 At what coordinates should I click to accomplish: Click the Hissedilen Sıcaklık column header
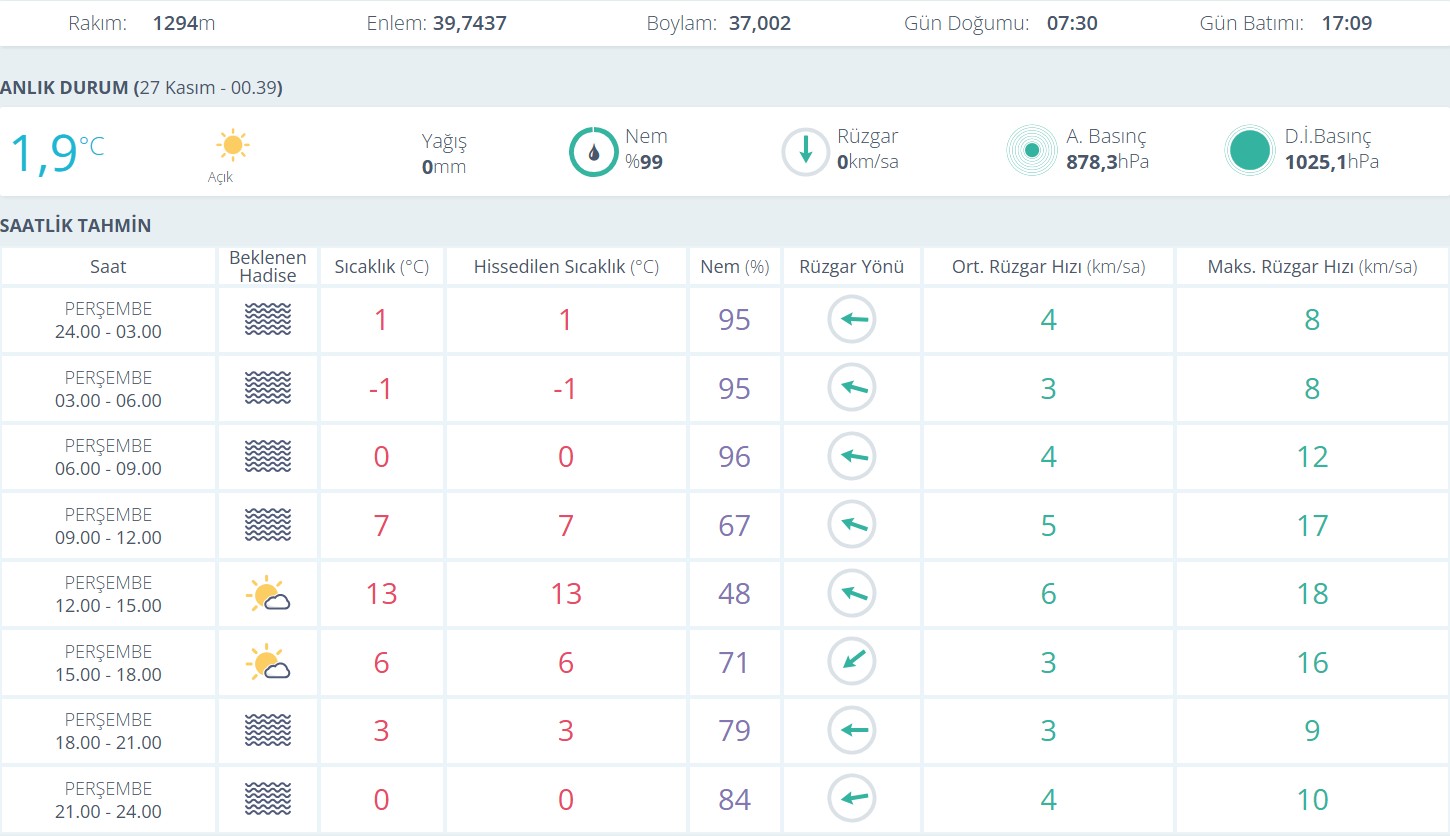(x=566, y=267)
